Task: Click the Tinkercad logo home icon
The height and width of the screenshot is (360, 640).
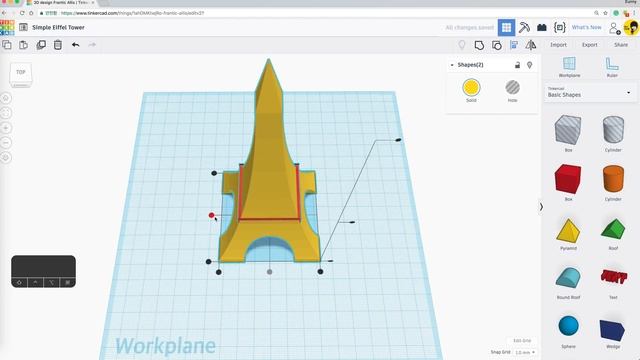Action: [7, 27]
